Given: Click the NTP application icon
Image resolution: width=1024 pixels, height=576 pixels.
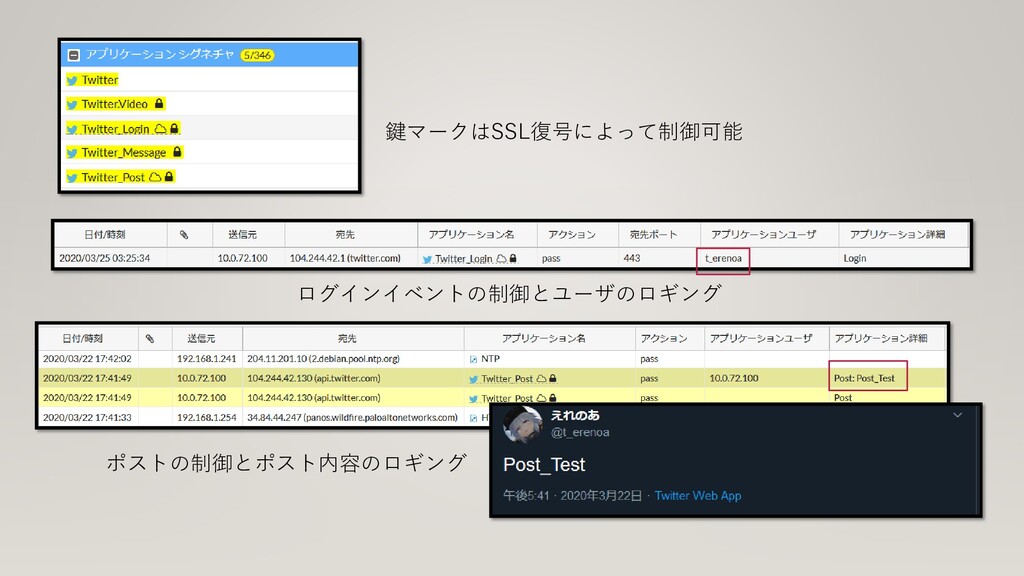Looking at the screenshot, I should [x=473, y=359].
